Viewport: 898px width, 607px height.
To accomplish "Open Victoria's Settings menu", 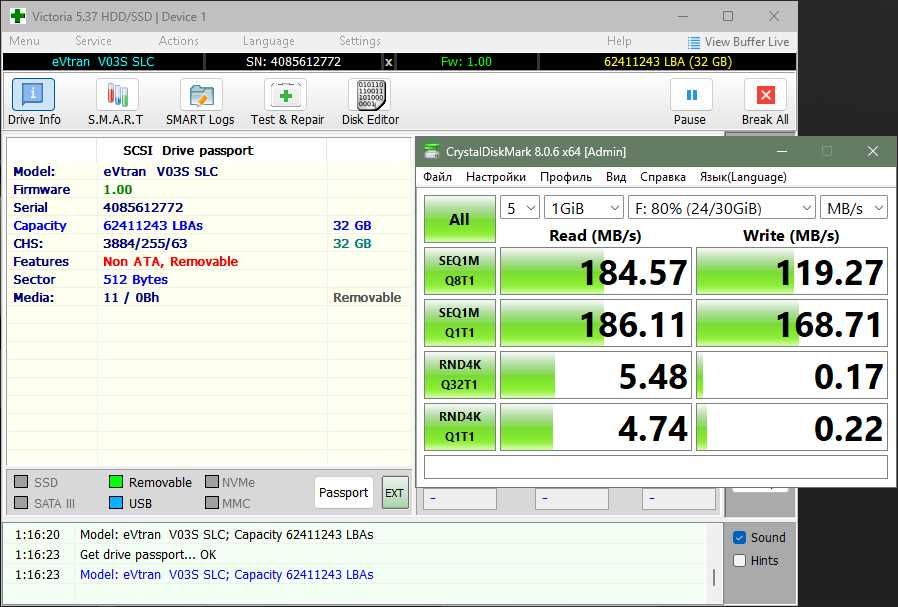I will (x=360, y=41).
